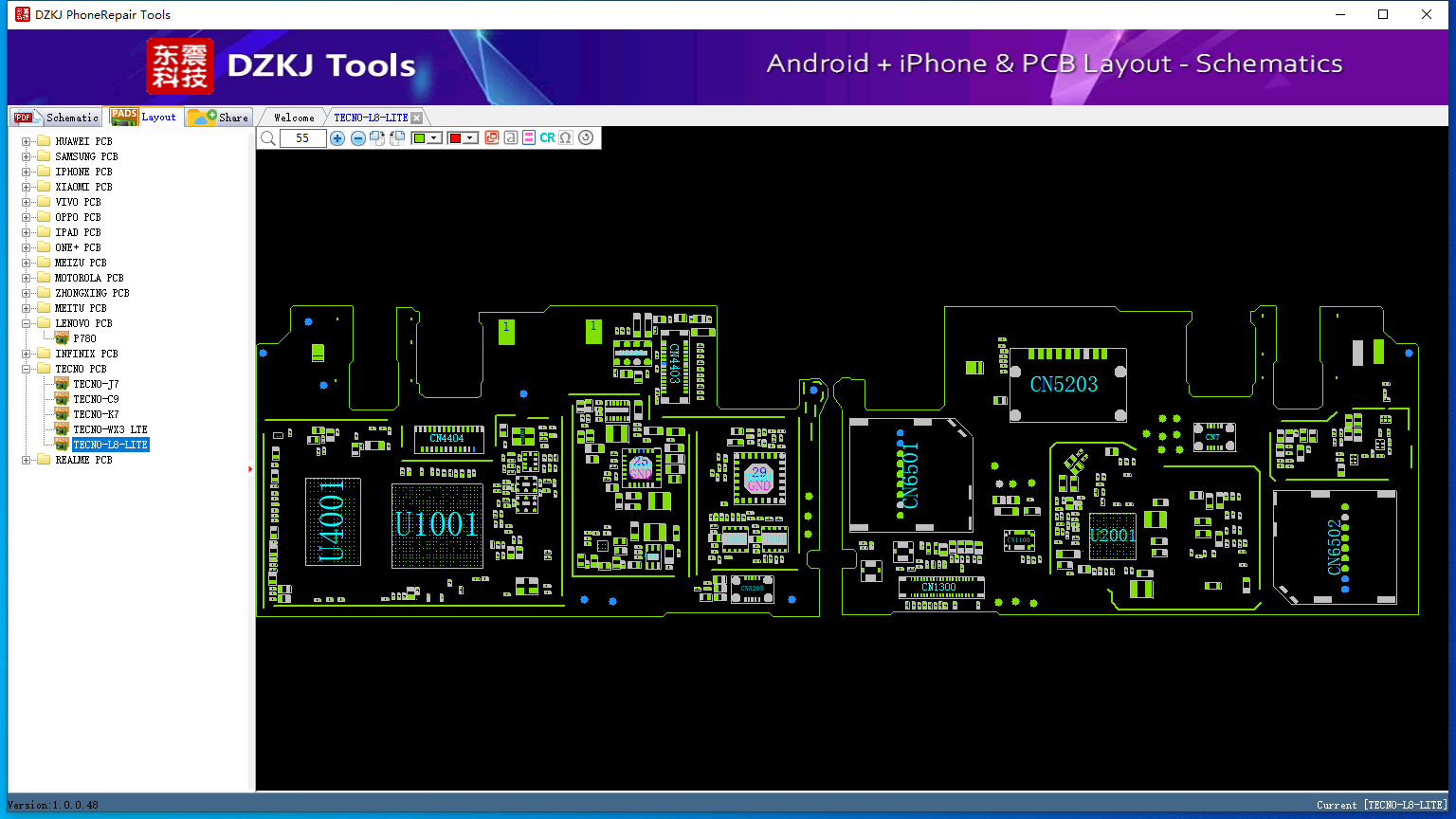1456x819 pixels.
Task: Click the blue minus zoom-out button
Action: click(358, 138)
